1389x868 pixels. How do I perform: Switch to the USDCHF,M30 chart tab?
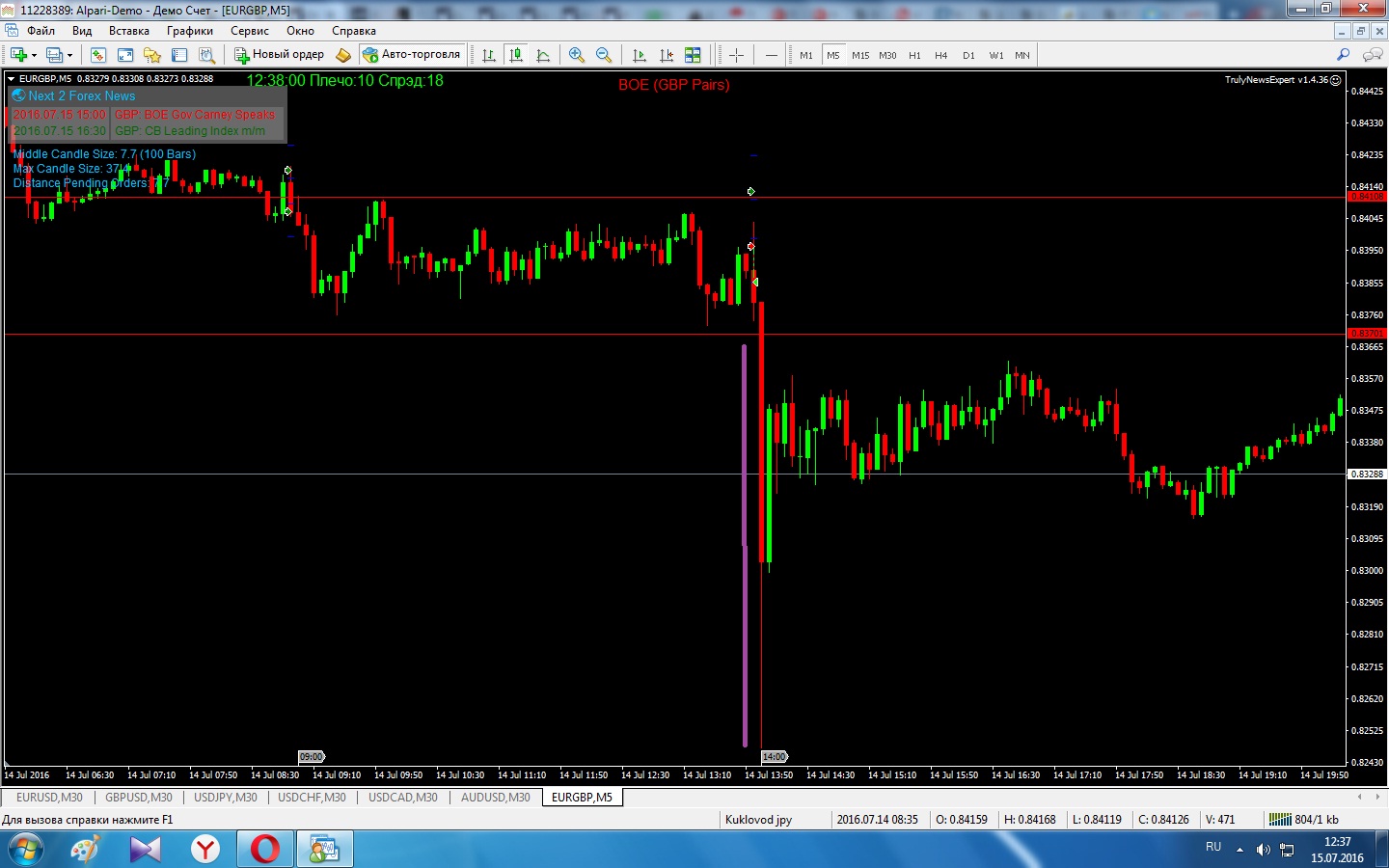pos(312,798)
